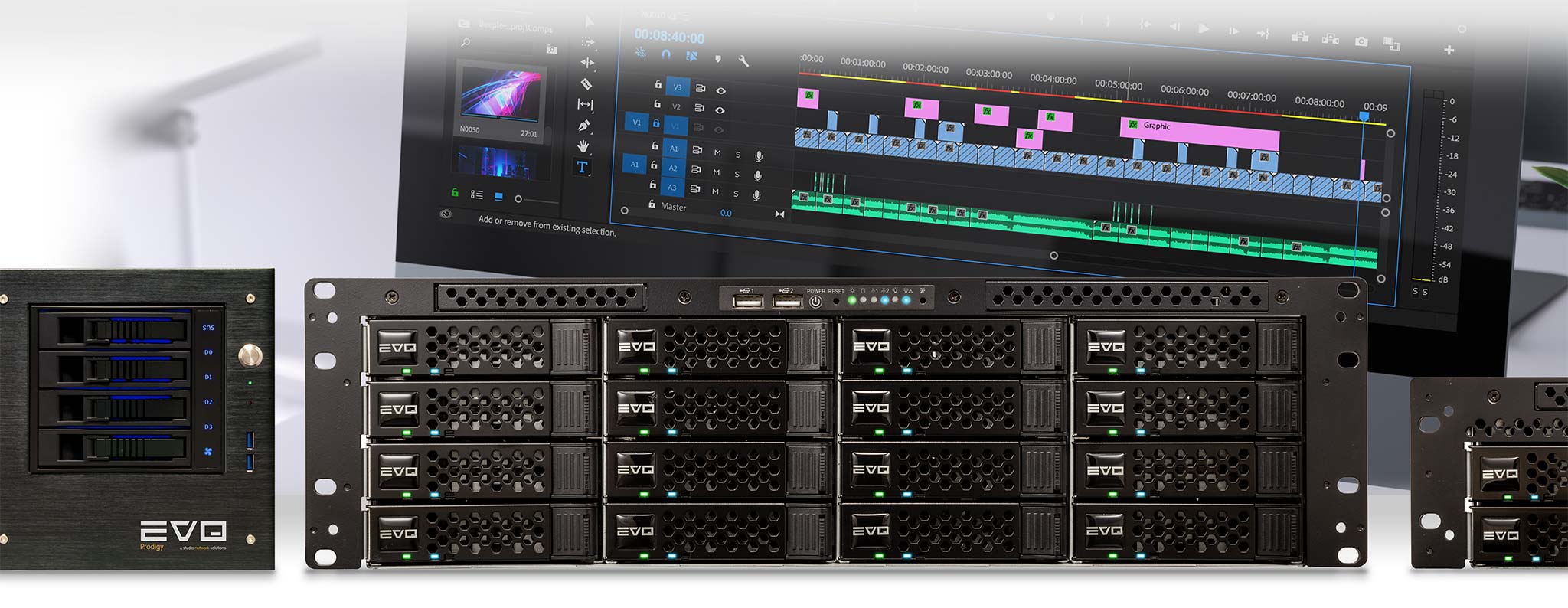The height and width of the screenshot is (608, 1568).
Task: Unlock the locked V1 track
Action: [655, 123]
